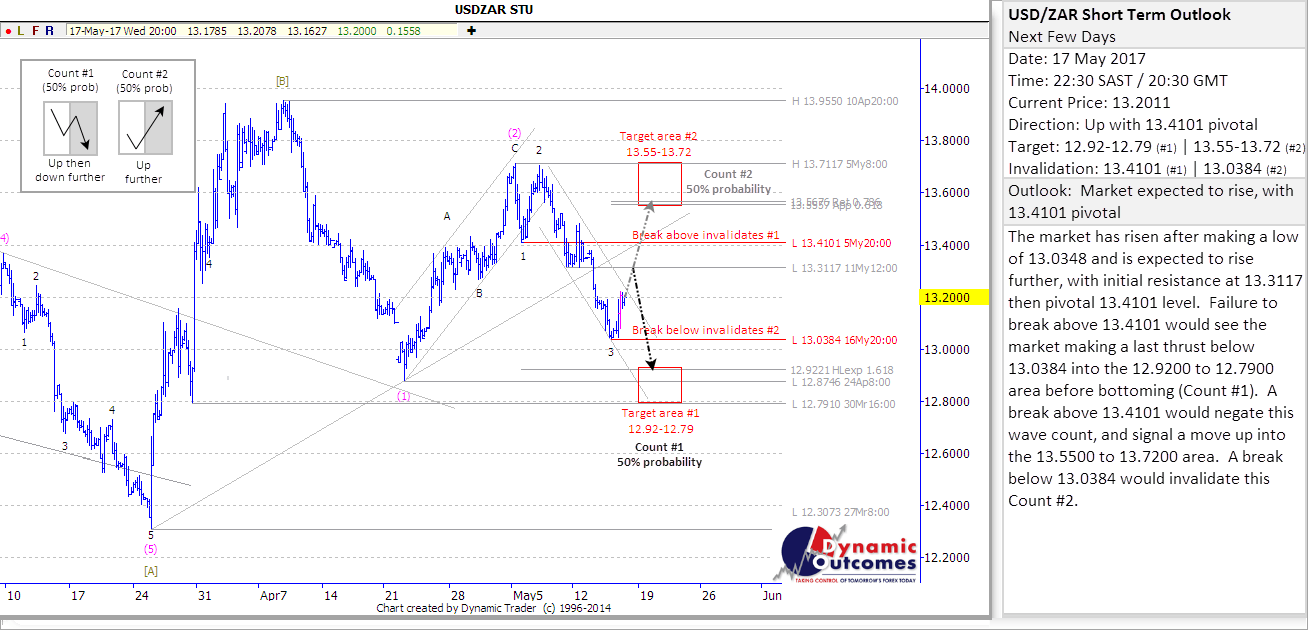This screenshot has width=1308, height=644.
Task: Click the blue R toolbar icon
Action: (51, 31)
